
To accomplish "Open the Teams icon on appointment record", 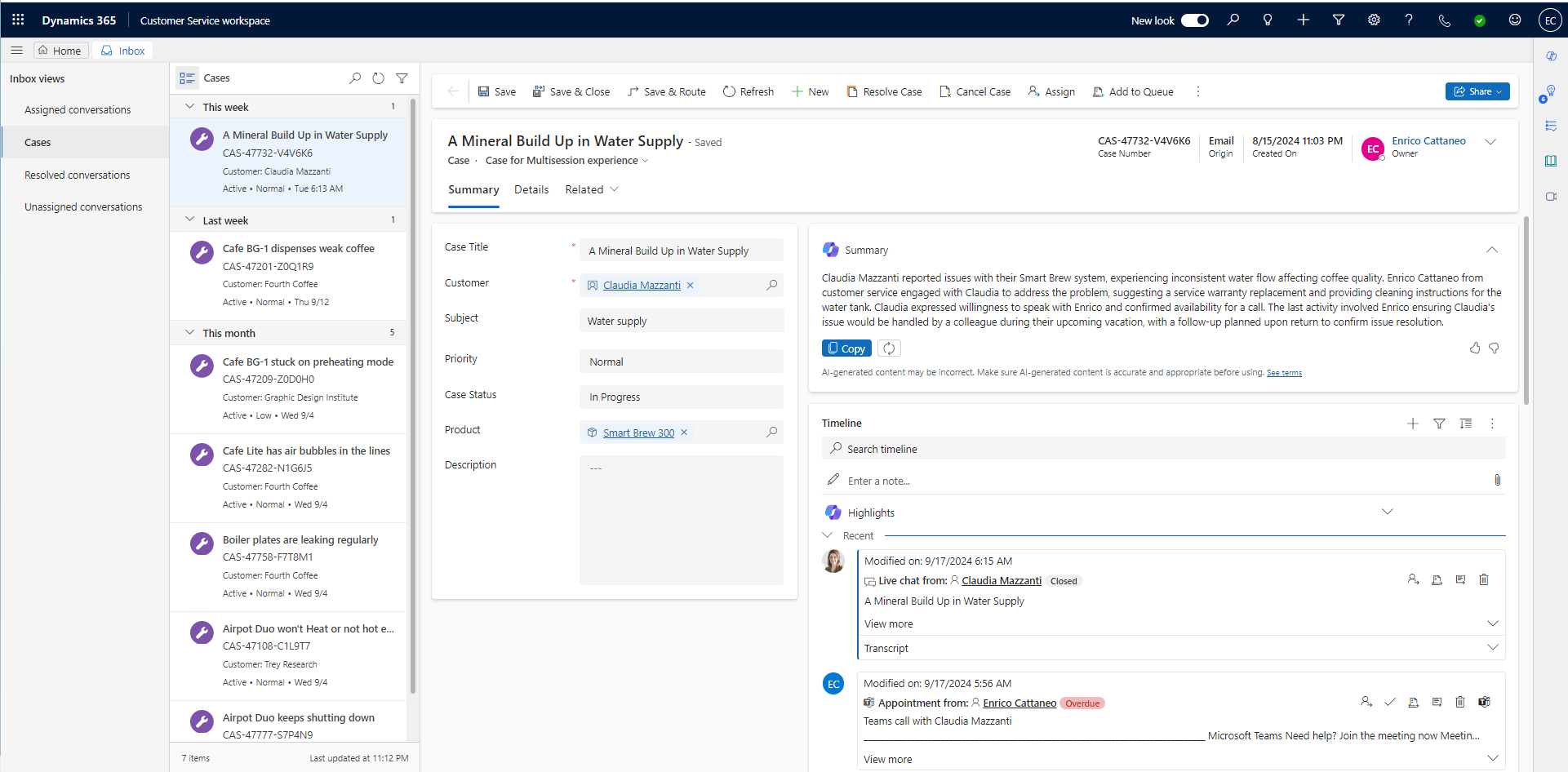I will (1484, 702).
